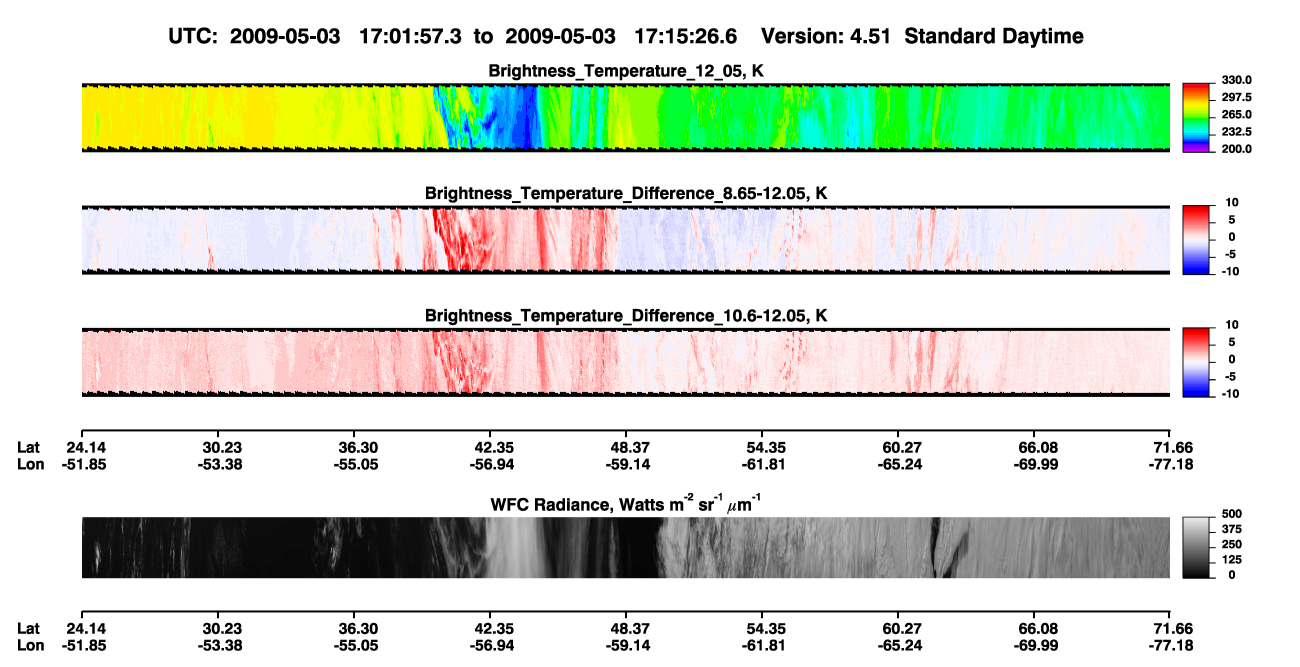This screenshot has width=1300, height=667.
Task: Click the 10.6-12.05 temperature difference image strip
Action: (625, 362)
